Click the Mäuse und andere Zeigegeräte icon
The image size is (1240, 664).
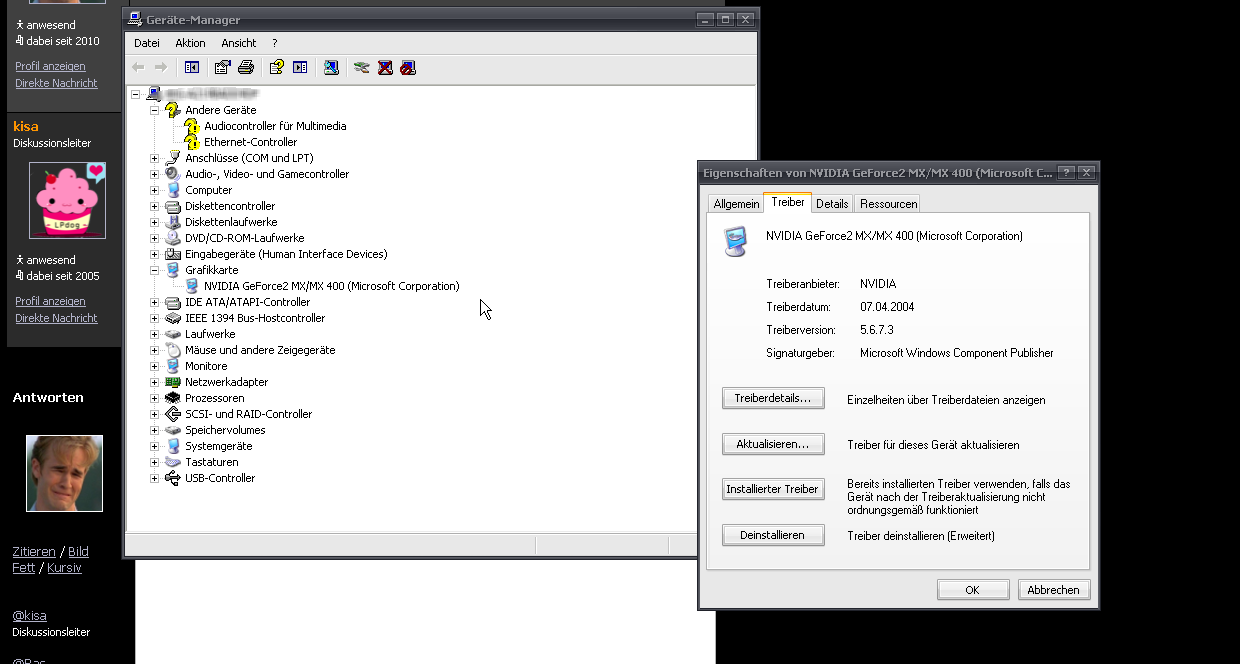coord(173,350)
